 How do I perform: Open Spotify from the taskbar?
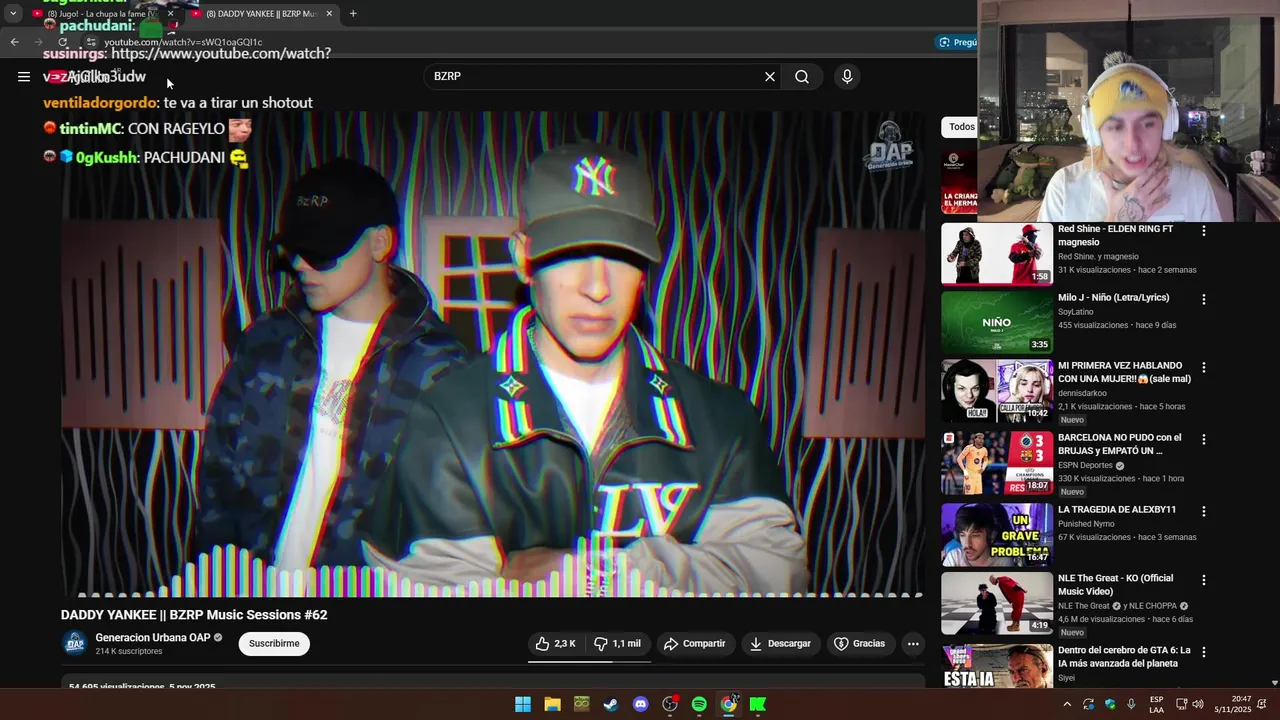pyautogui.click(x=699, y=704)
